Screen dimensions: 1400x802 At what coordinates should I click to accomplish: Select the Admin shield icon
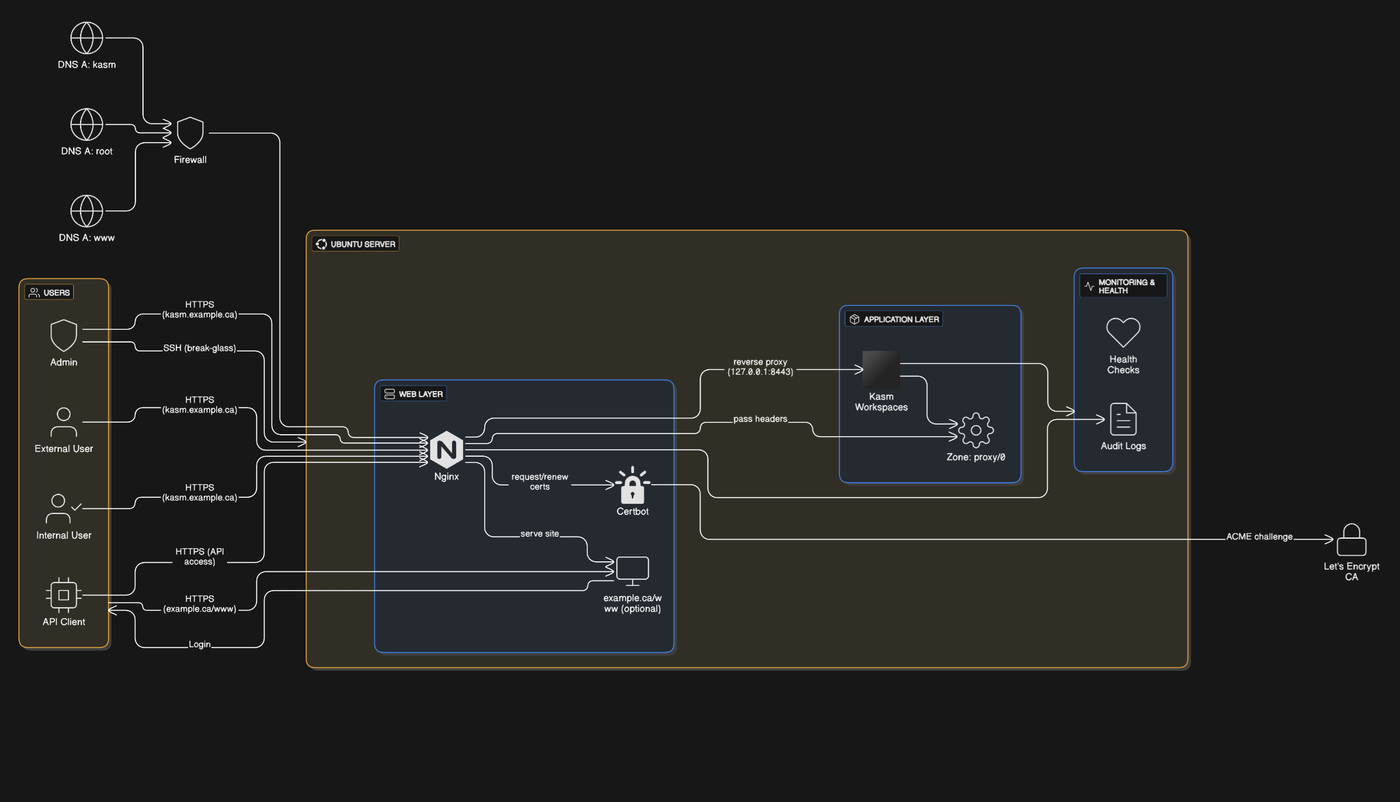point(63,335)
